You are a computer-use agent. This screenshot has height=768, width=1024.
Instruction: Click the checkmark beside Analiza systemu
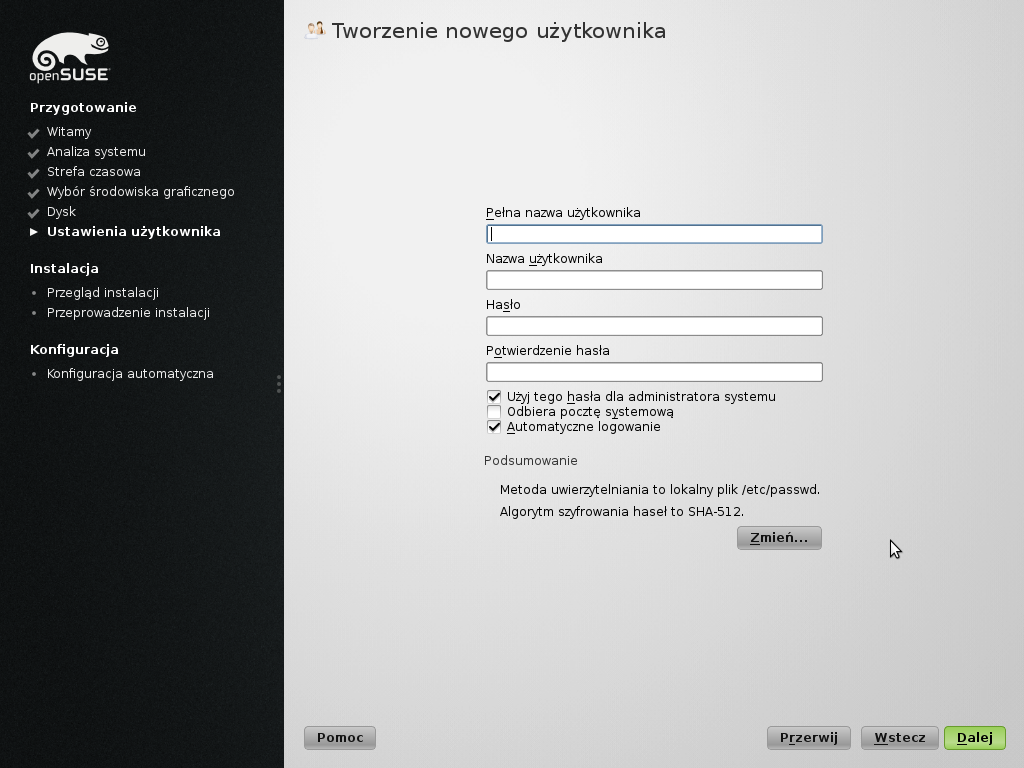[x=34, y=153]
